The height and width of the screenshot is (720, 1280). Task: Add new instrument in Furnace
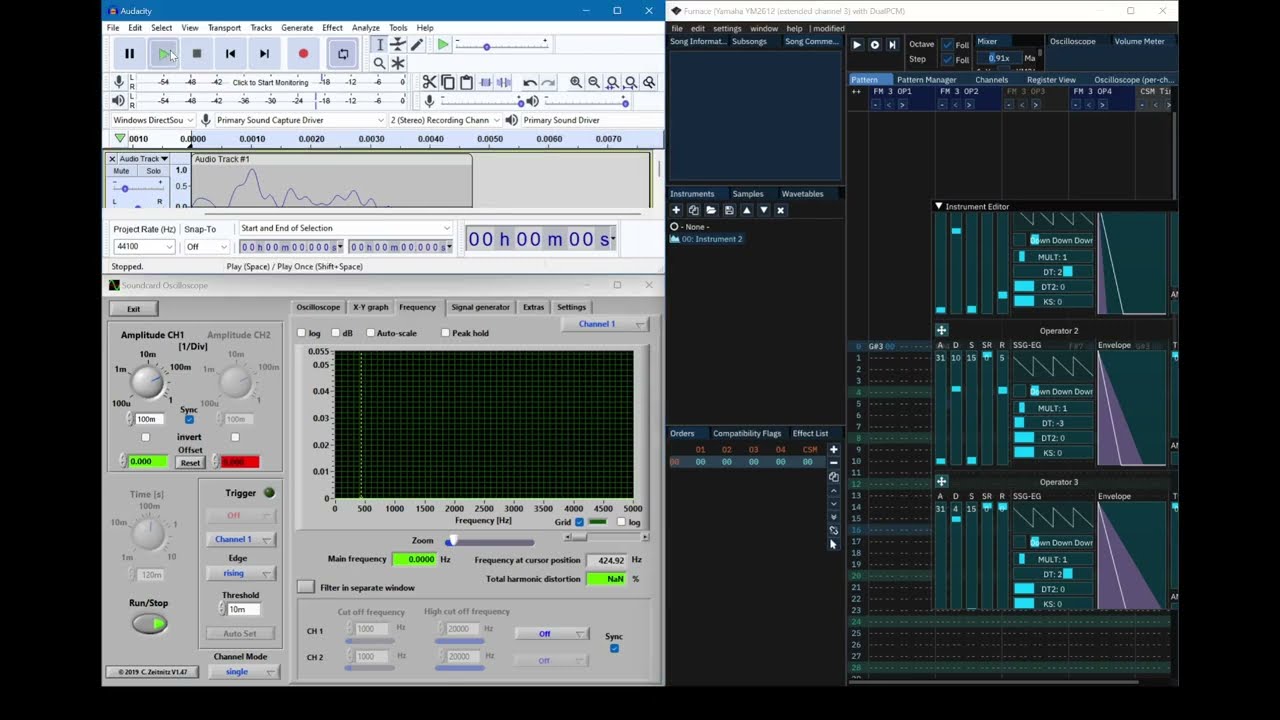[676, 210]
